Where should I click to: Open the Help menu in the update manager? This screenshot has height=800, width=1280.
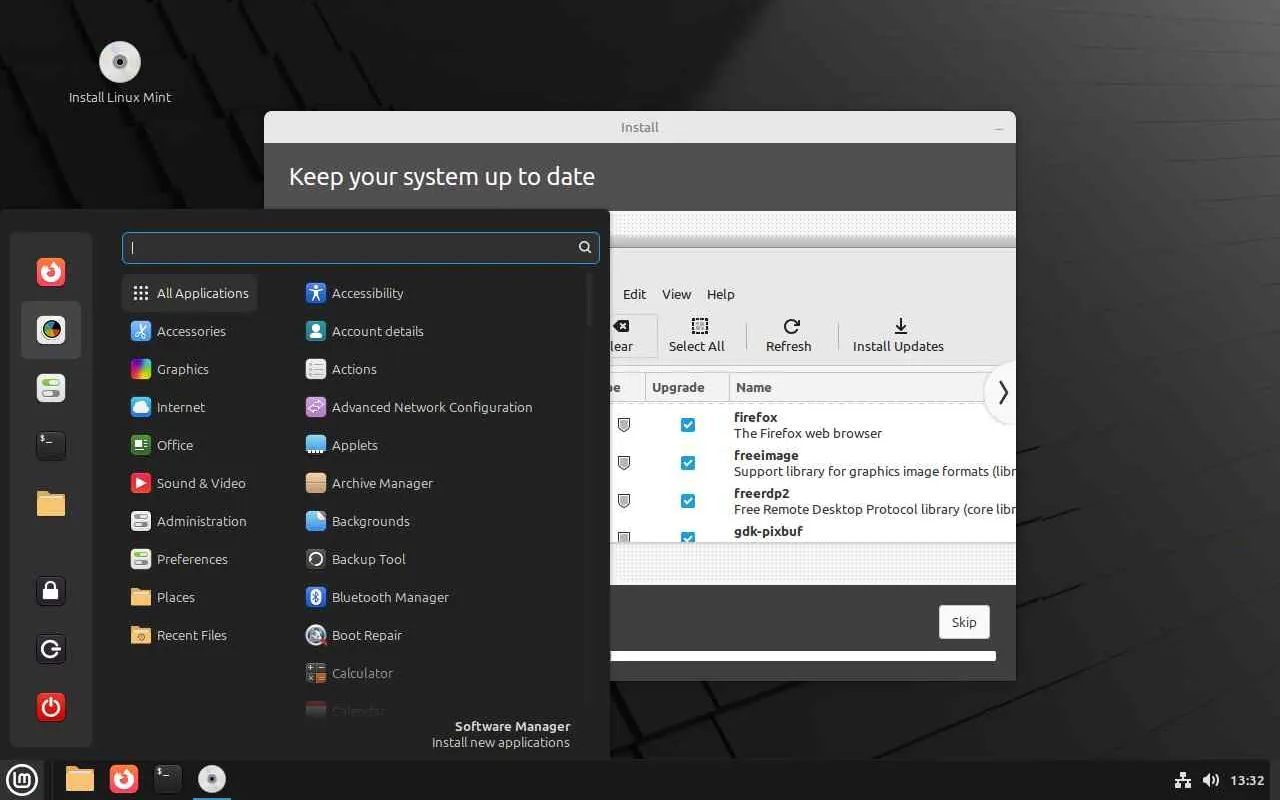(x=720, y=294)
